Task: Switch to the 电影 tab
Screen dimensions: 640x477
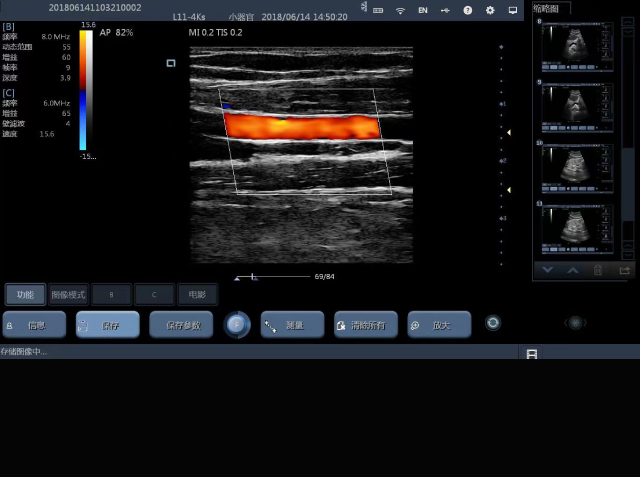Action: pyautogui.click(x=197, y=295)
